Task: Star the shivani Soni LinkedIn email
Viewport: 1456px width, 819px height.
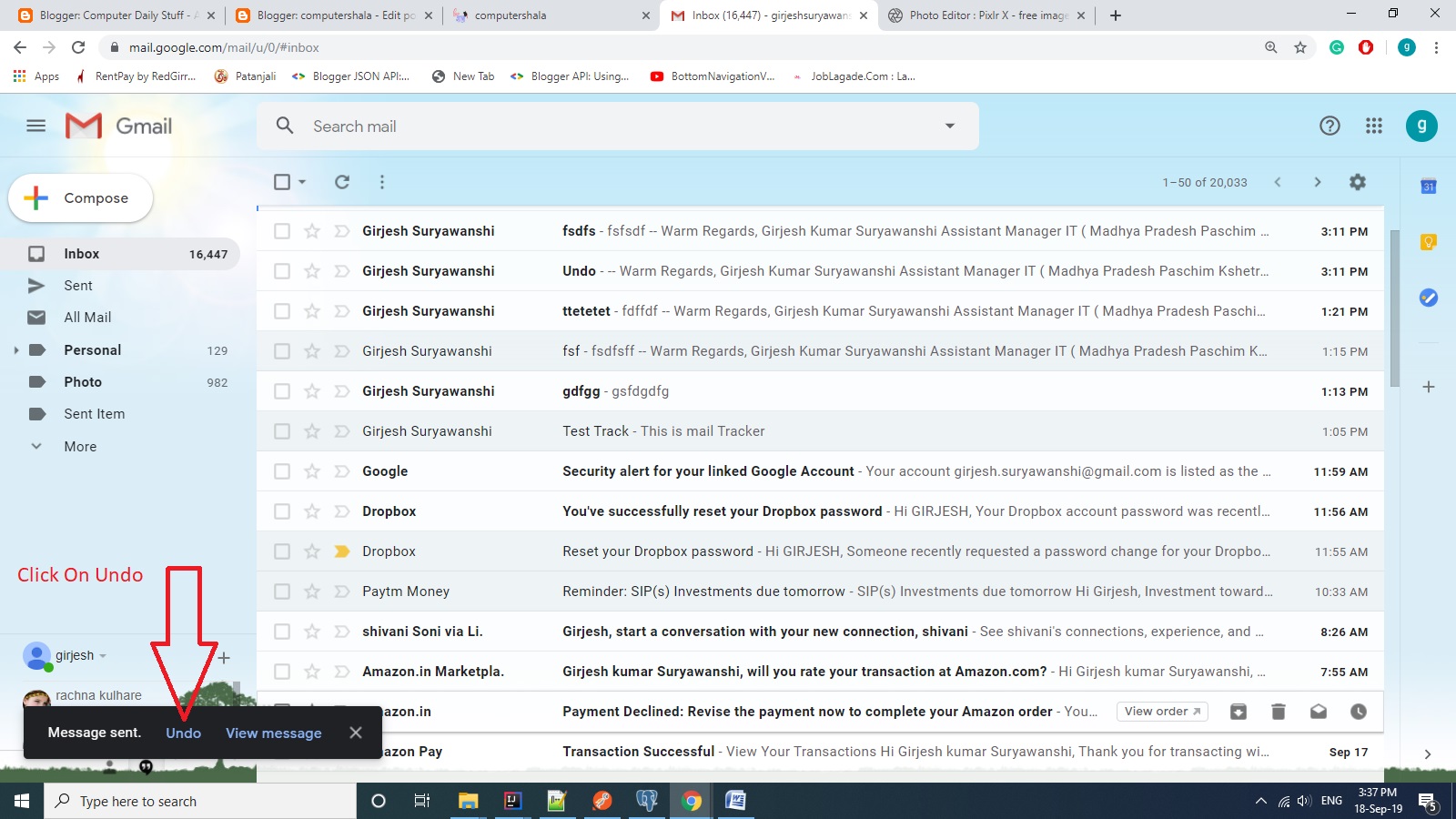Action: 312,632
